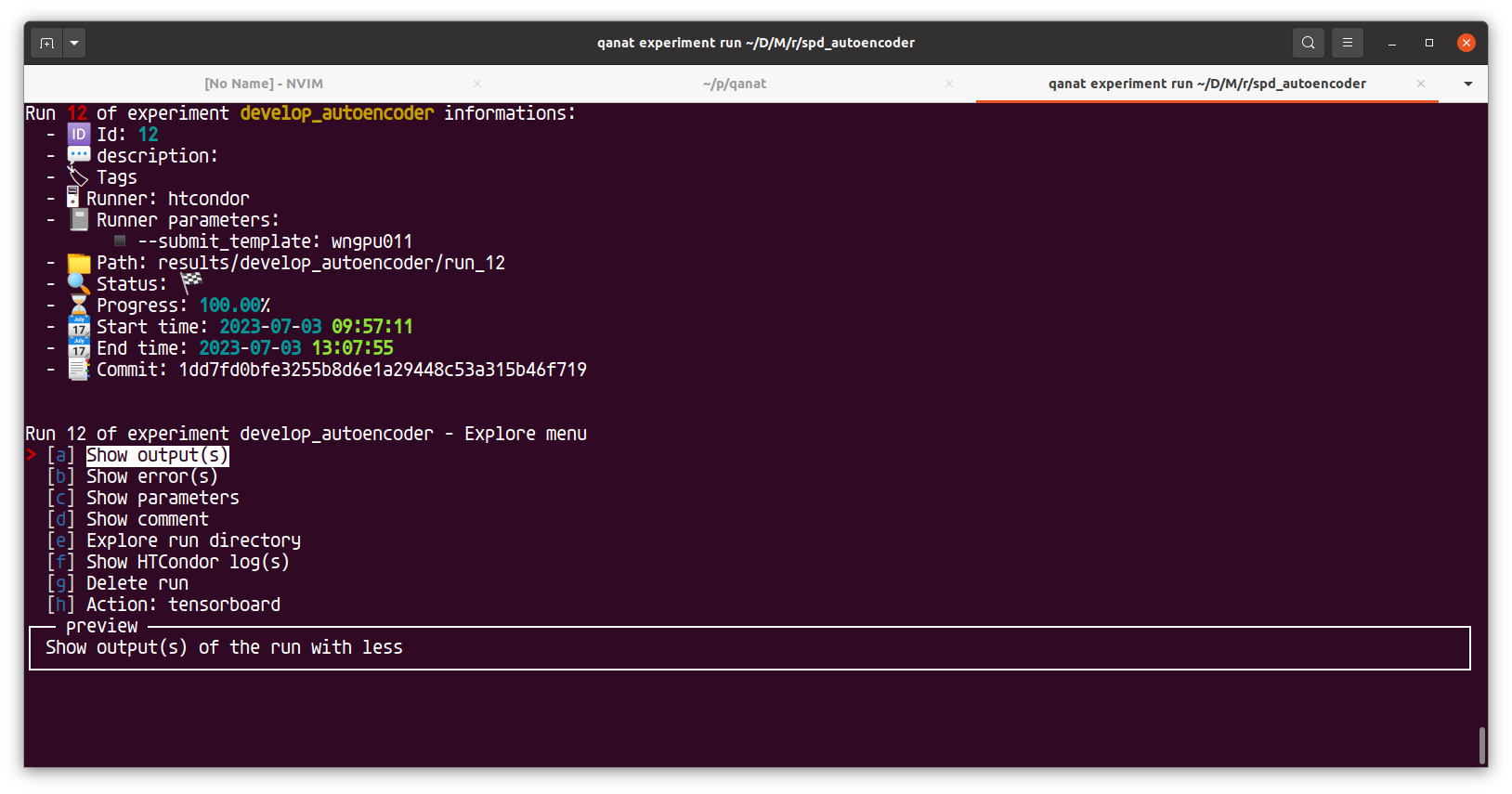Close the ~/p/qanat tab
1512x794 pixels.
949,84
